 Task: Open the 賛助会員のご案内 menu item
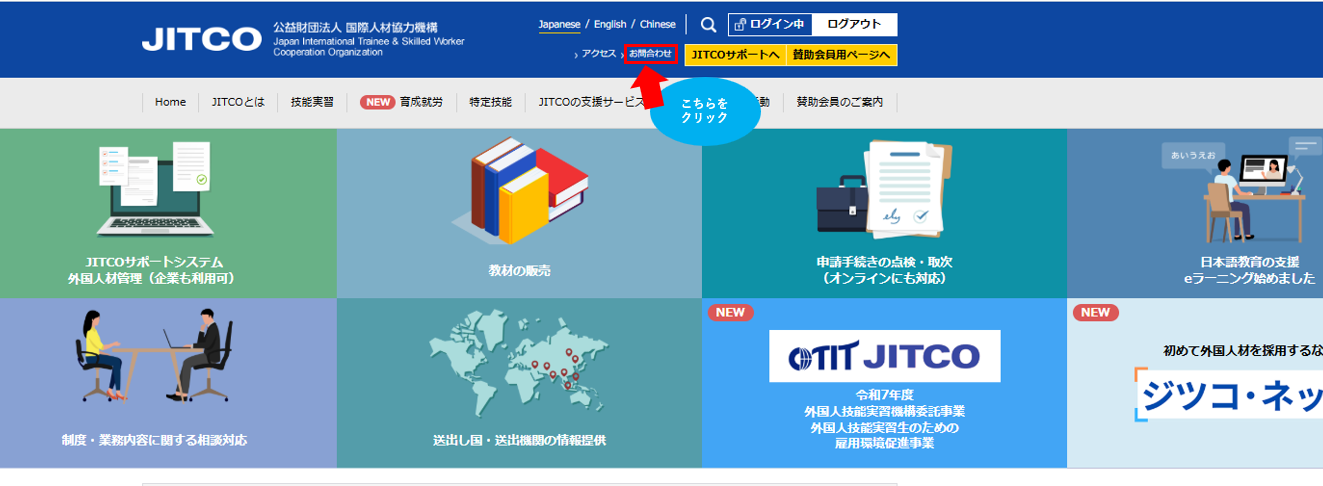click(839, 102)
